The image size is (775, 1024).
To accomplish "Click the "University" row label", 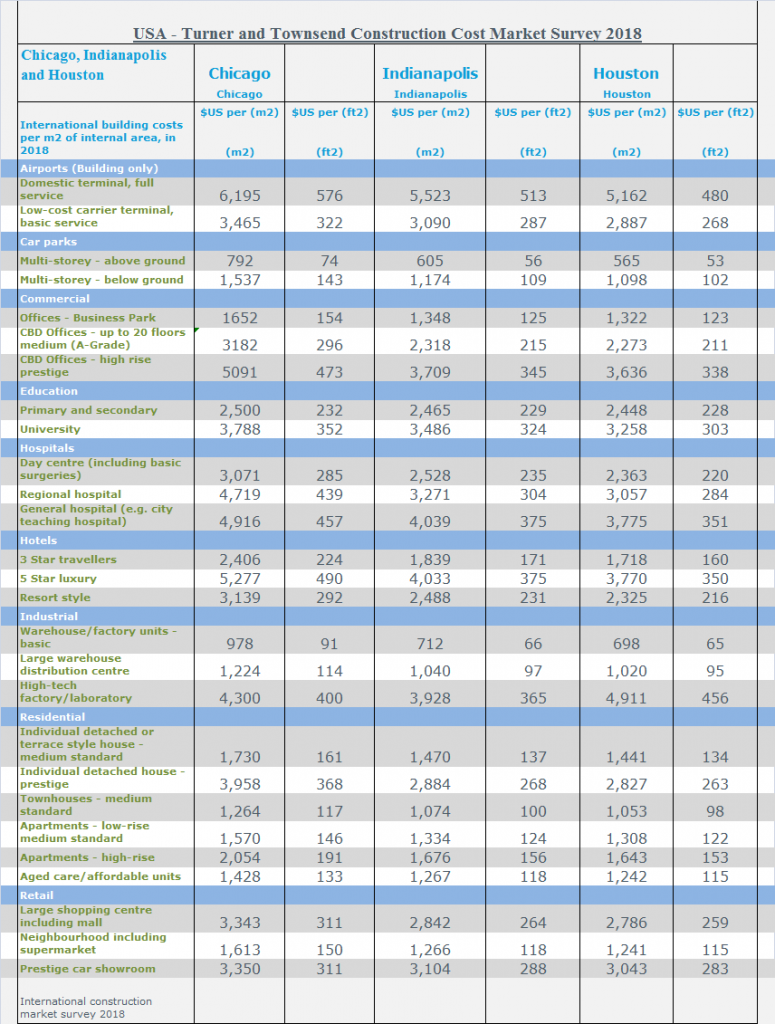I will click(x=50, y=429).
